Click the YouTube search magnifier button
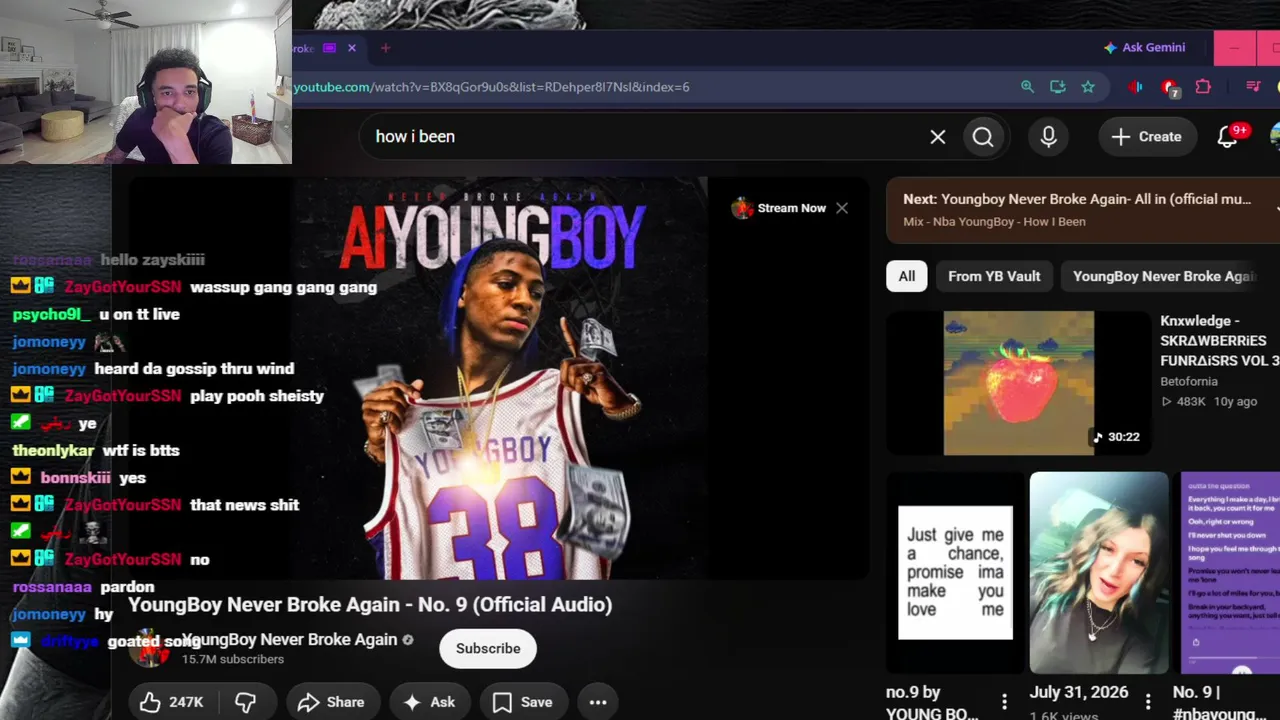The height and width of the screenshot is (720, 1280). point(983,137)
